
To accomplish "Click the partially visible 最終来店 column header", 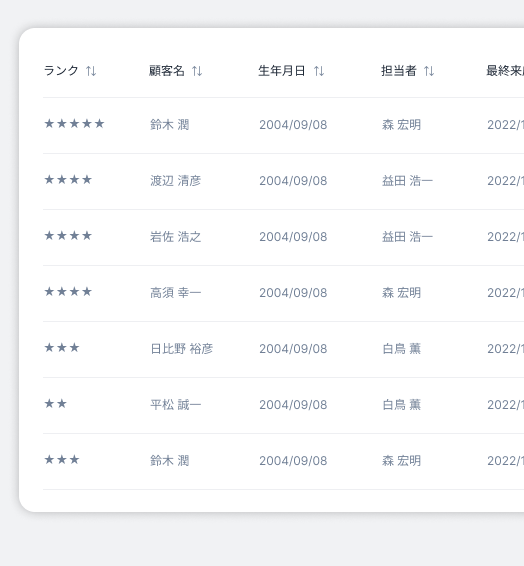I will click(505, 70).
